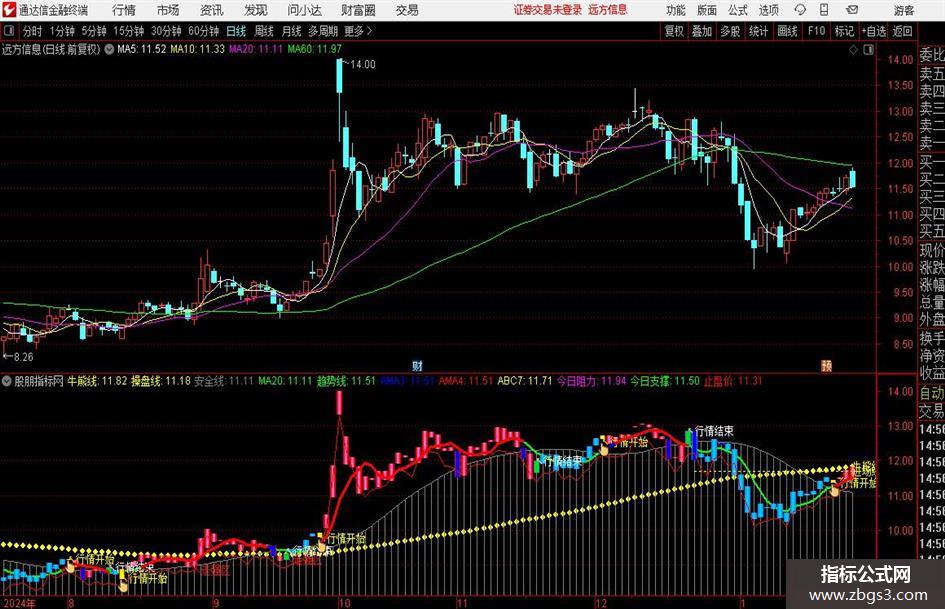Click the 牛熊线: 11.82 indicator label
The height and width of the screenshot is (609, 945).
tap(97, 381)
